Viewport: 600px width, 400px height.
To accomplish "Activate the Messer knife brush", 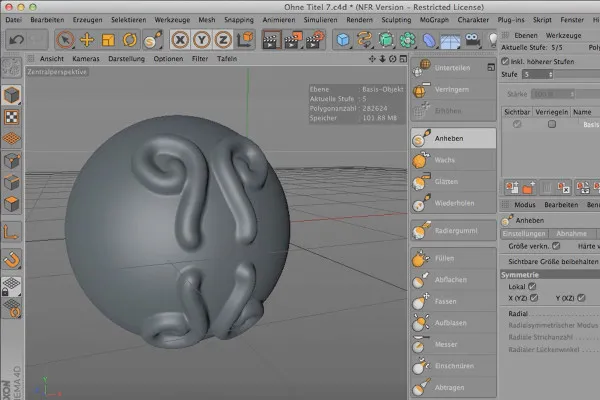I will click(447, 345).
